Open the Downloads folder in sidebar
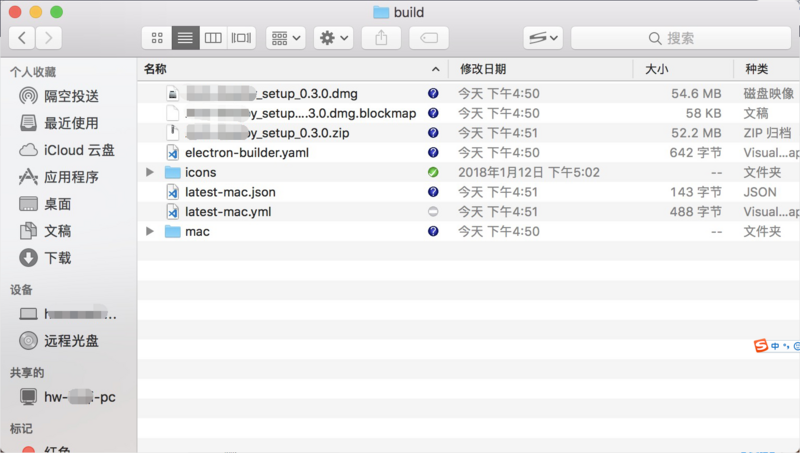Viewport: 800px width, 453px height. [x=57, y=257]
